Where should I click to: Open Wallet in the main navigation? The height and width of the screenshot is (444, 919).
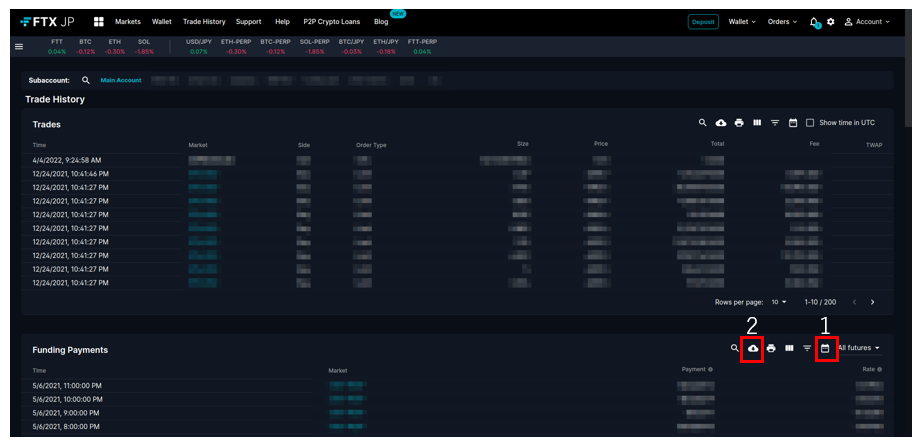[x=162, y=22]
